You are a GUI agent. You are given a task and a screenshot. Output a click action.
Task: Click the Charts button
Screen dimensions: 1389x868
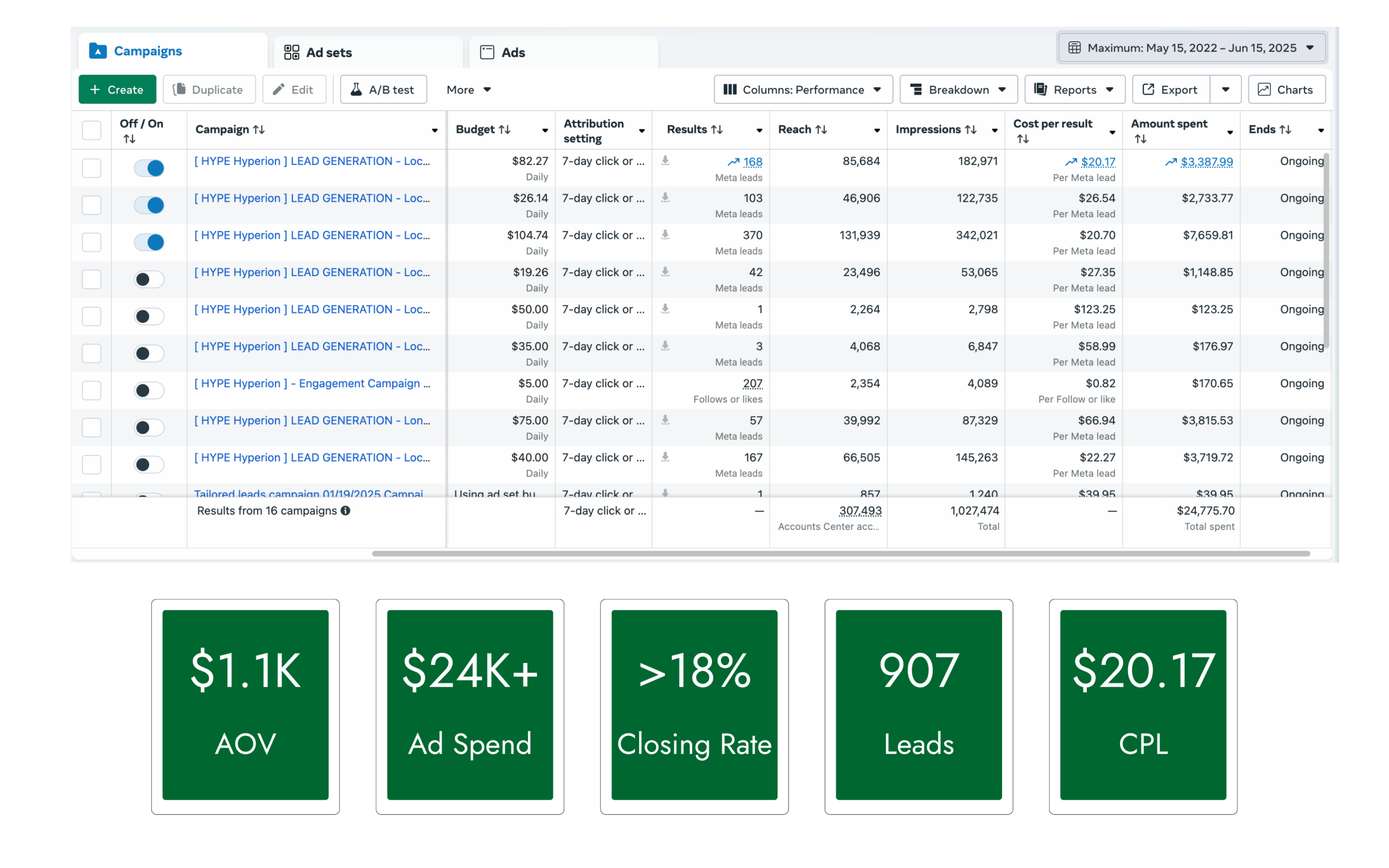(1286, 90)
